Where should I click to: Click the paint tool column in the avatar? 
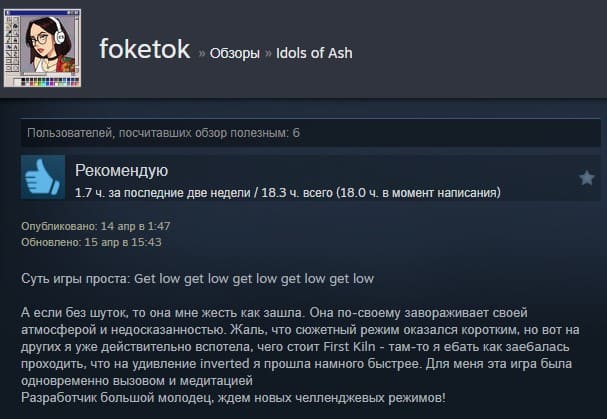coord(12,45)
